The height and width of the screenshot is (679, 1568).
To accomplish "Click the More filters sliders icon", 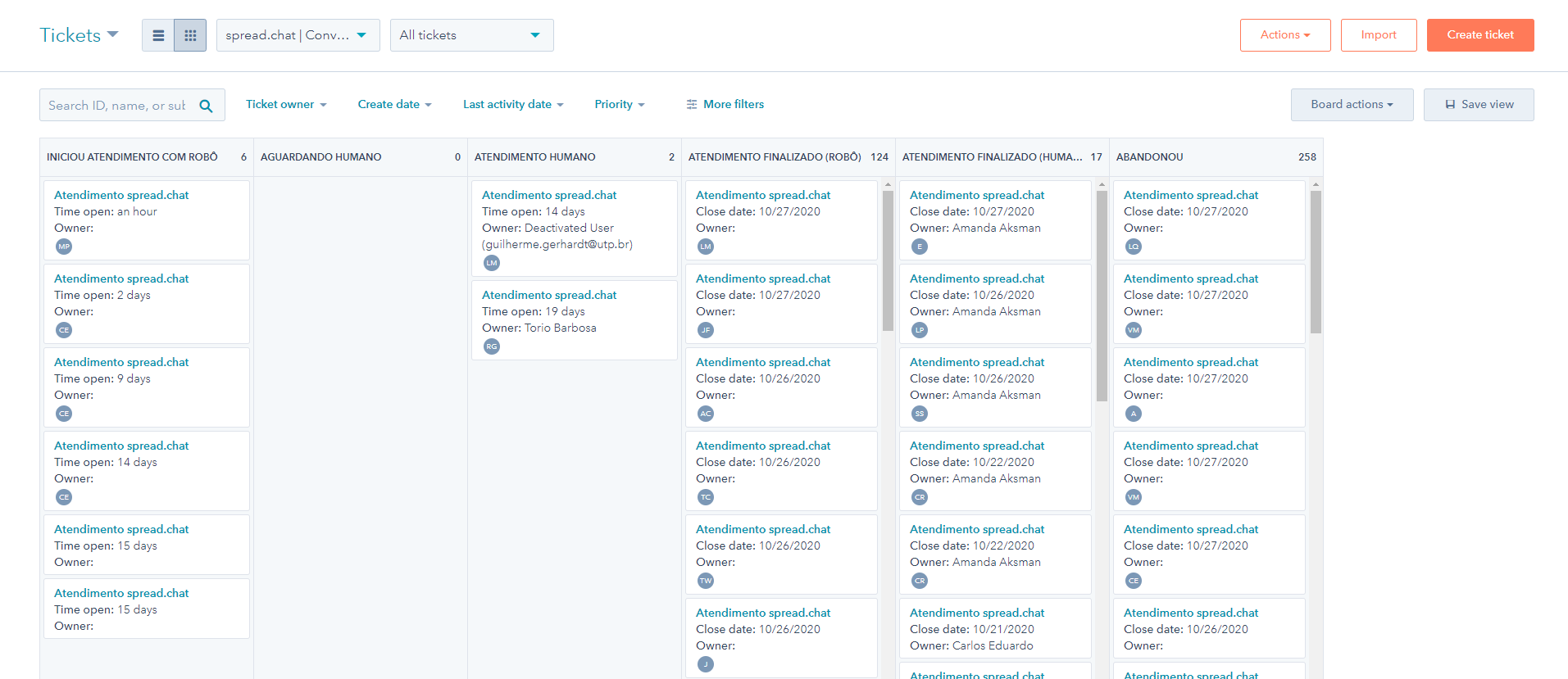I will (692, 104).
